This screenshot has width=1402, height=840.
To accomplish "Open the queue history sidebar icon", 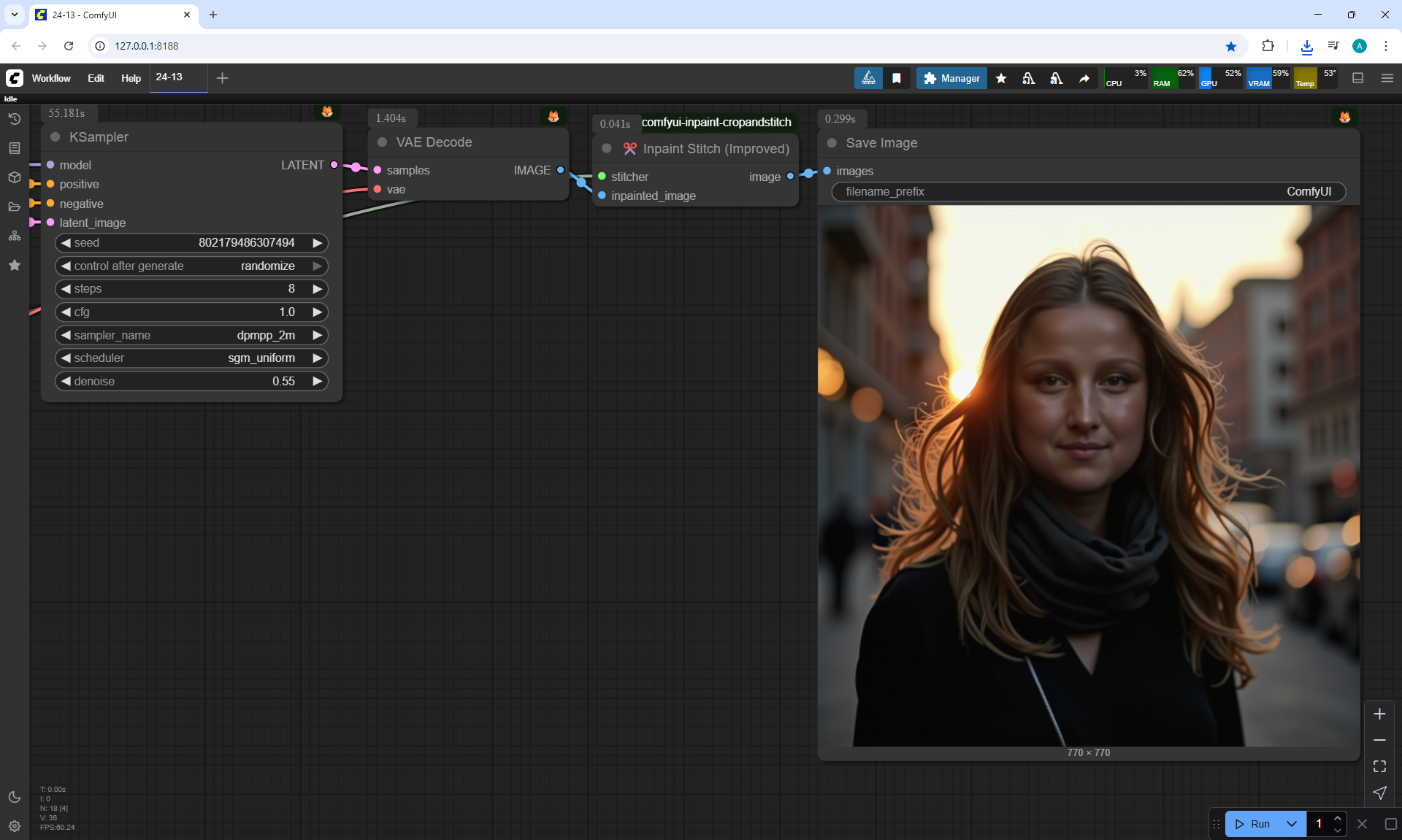I will point(15,119).
